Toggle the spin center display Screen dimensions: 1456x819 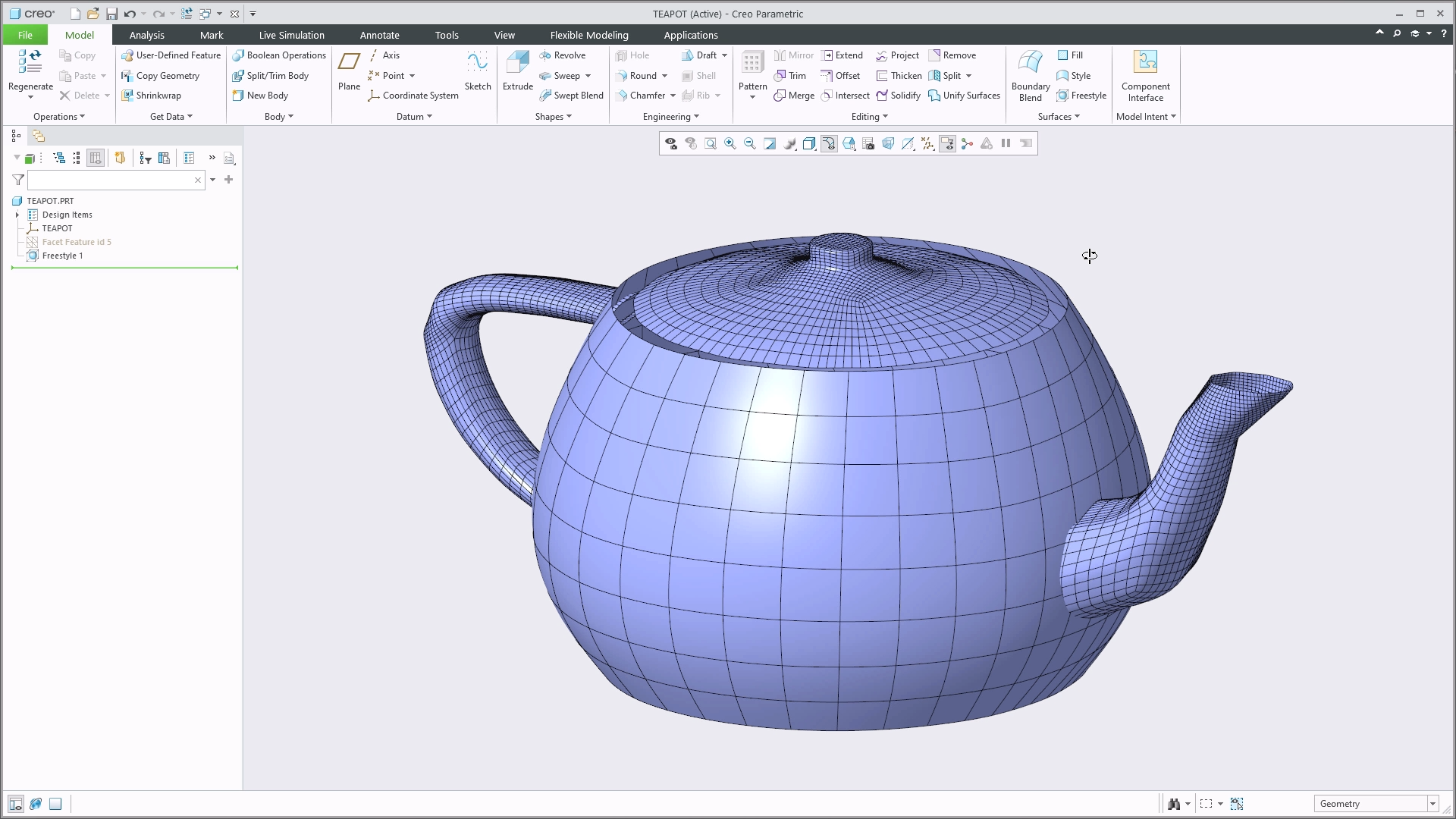[x=967, y=143]
